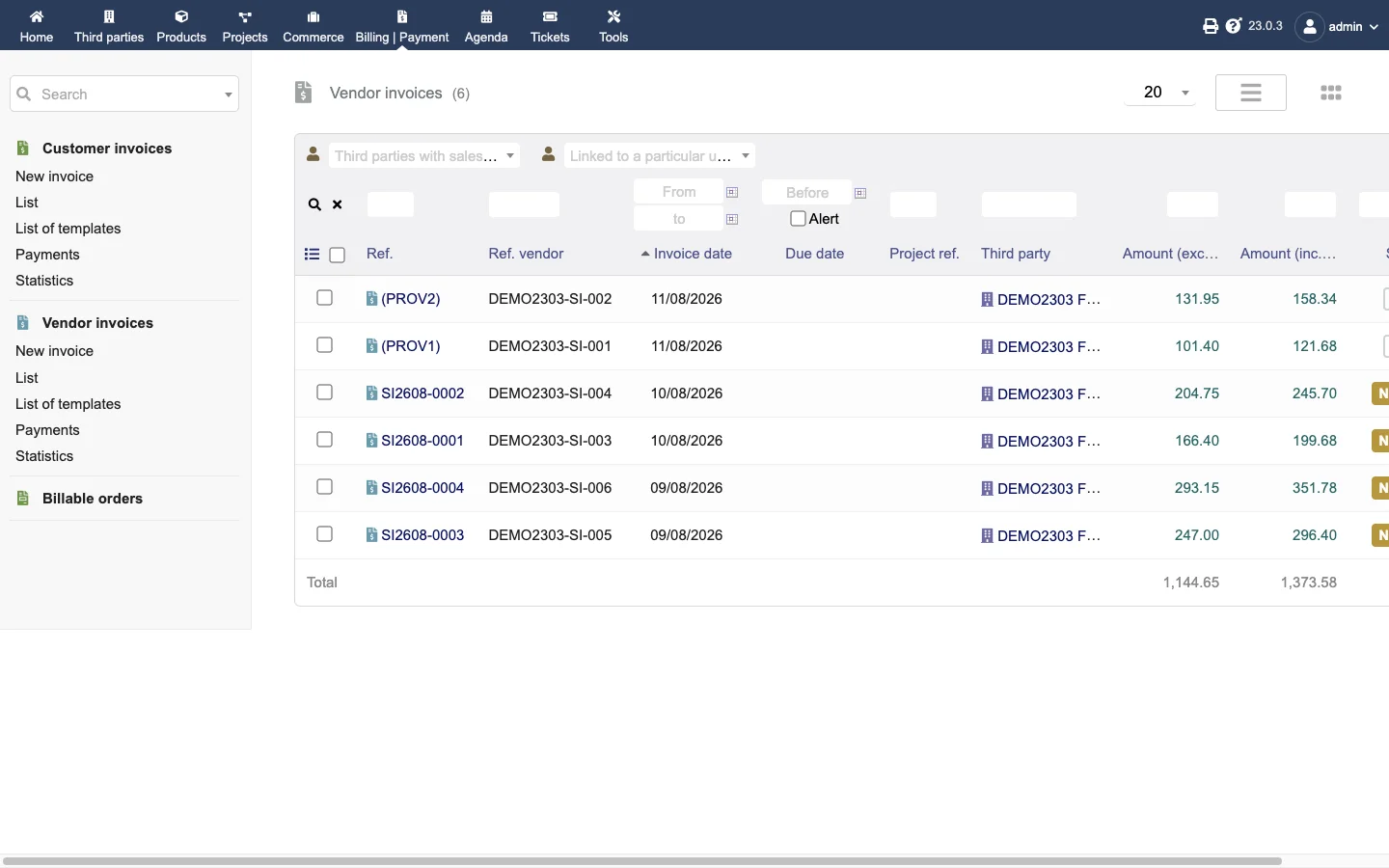The height and width of the screenshot is (868, 1389).
Task: Open the Third parties menu
Action: (x=109, y=26)
